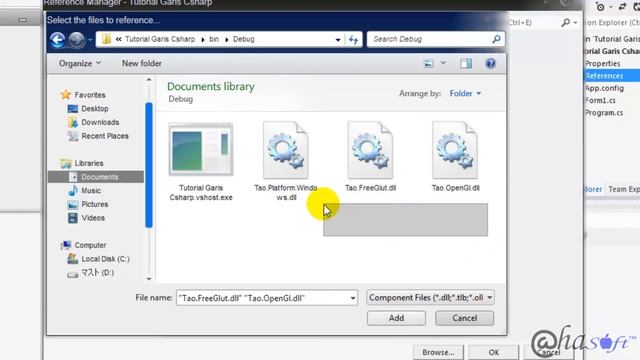
Task: Expand the view options arrow
Action: (x=443, y=63)
